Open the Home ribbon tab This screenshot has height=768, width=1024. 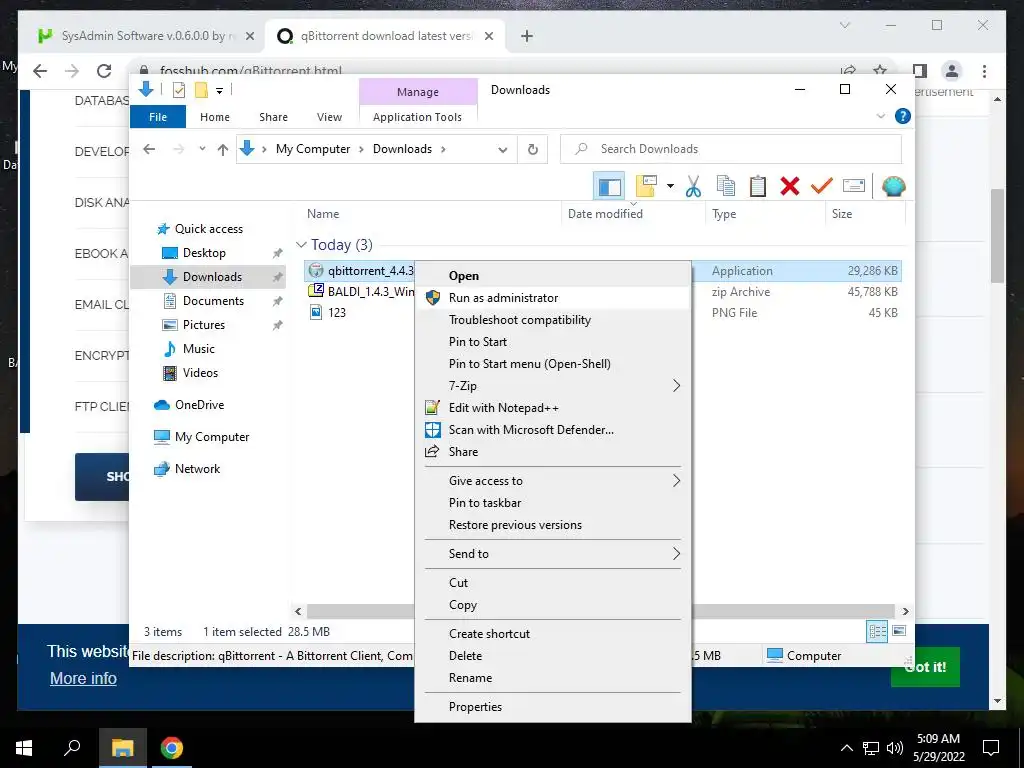[215, 117]
